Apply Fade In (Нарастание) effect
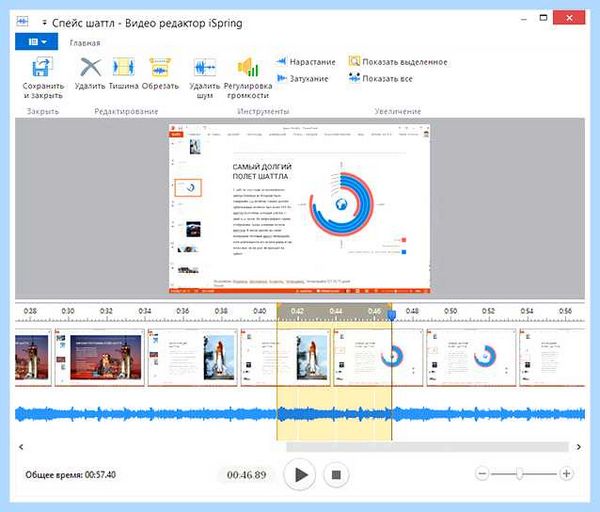The height and width of the screenshot is (512, 600). tap(305, 62)
